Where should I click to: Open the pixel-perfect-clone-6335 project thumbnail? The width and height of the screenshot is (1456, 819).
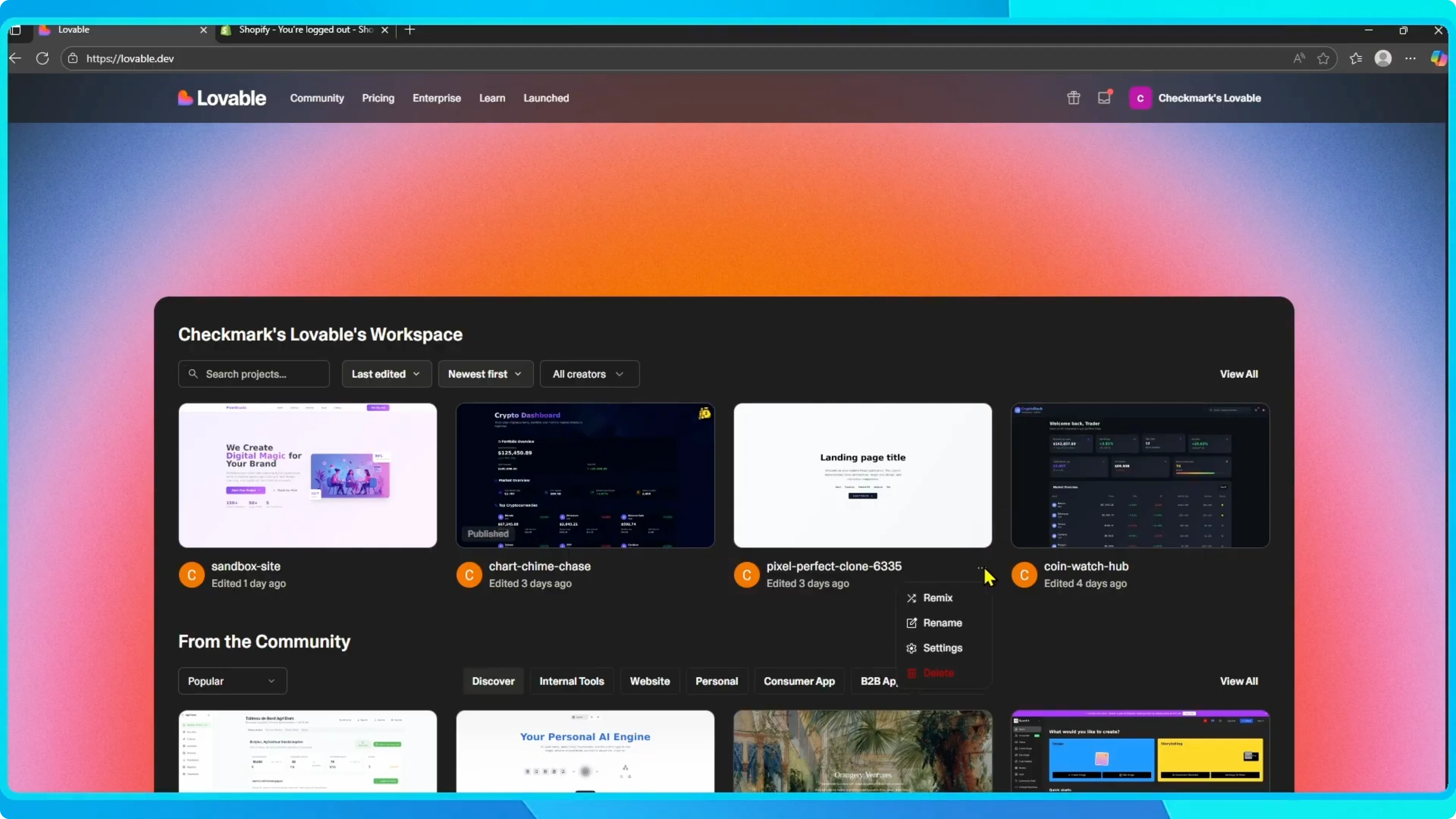tap(863, 475)
